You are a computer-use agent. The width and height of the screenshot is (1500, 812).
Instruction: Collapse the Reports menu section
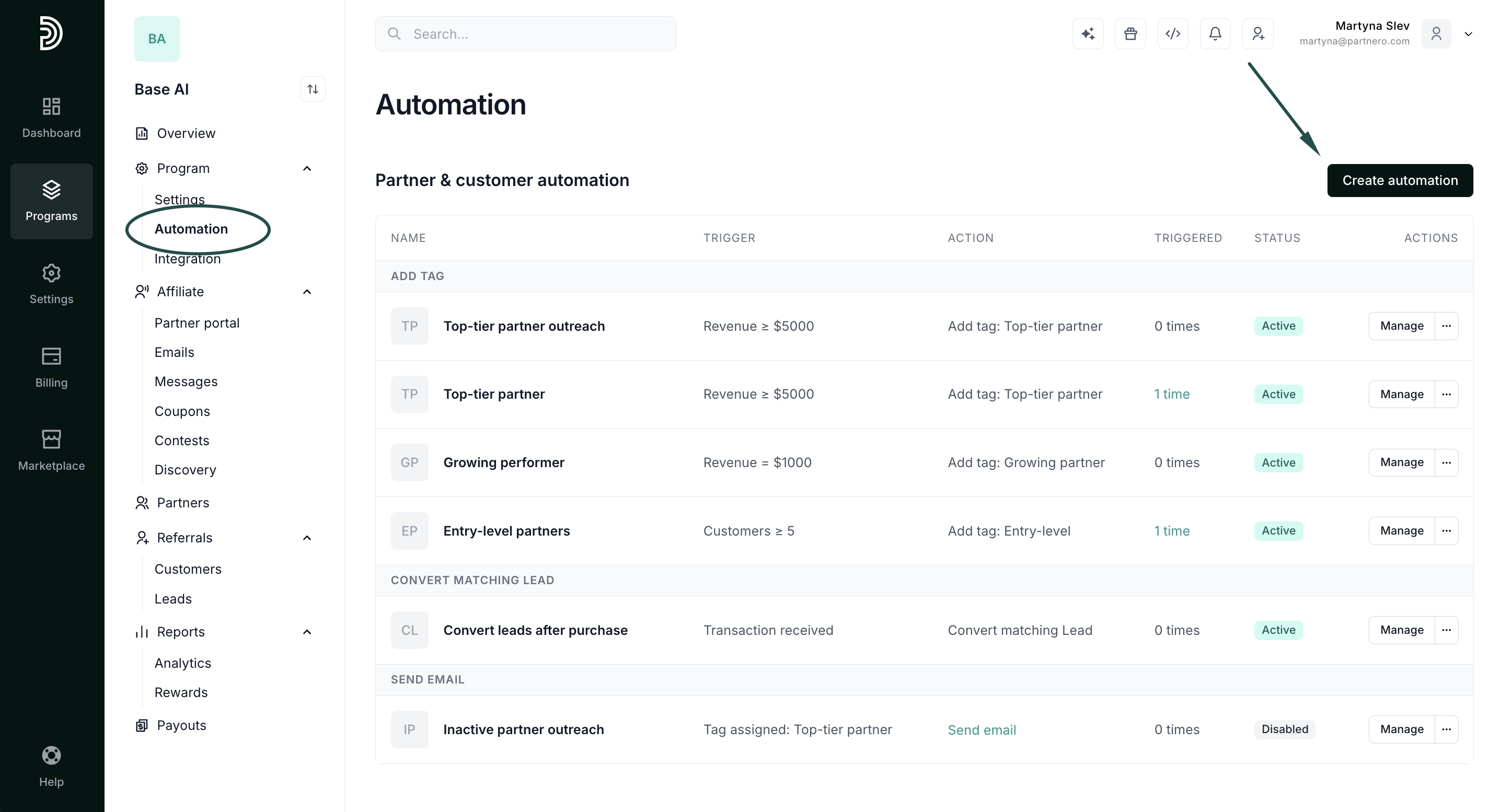pyautogui.click(x=307, y=632)
